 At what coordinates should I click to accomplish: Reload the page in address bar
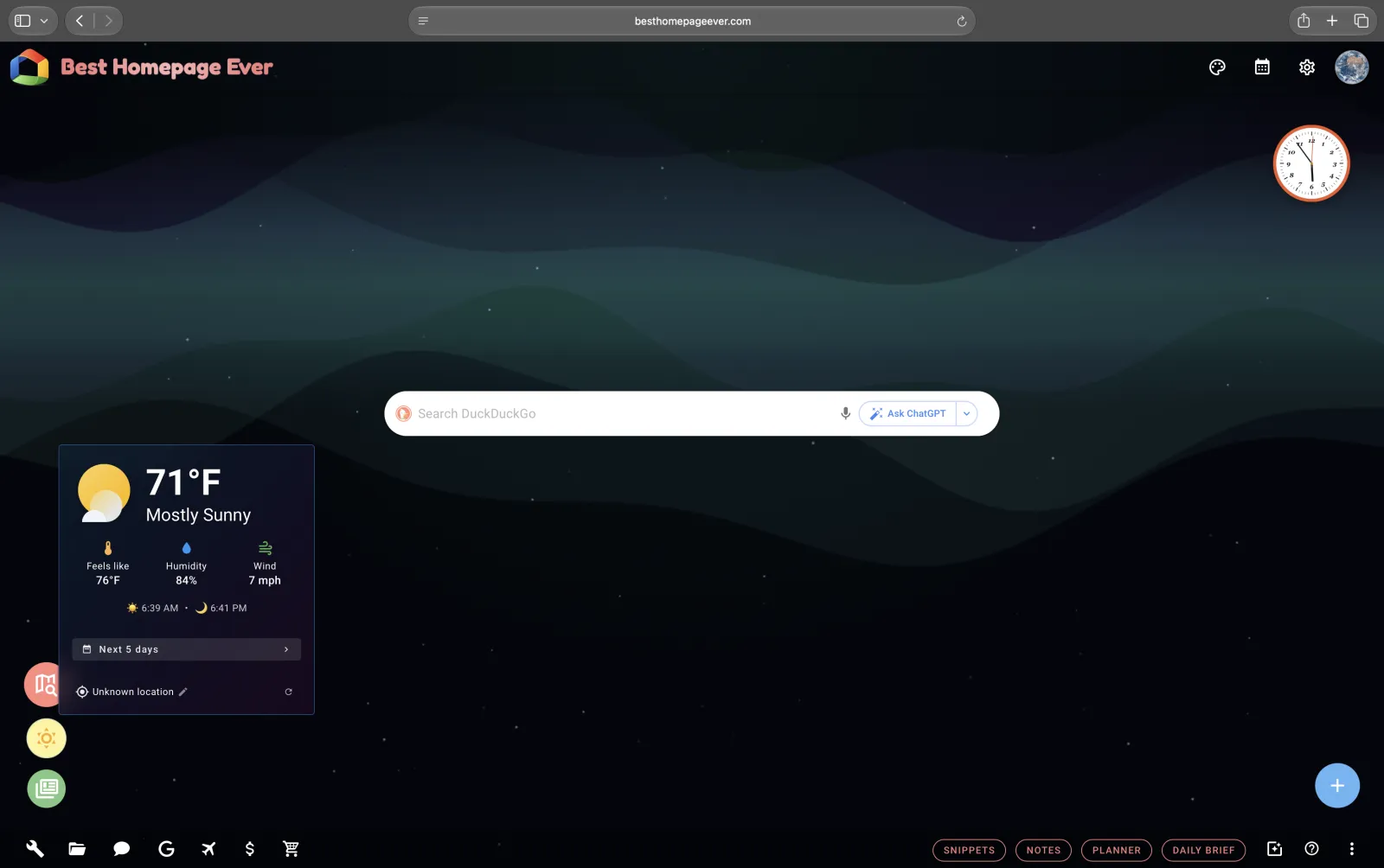point(961,22)
